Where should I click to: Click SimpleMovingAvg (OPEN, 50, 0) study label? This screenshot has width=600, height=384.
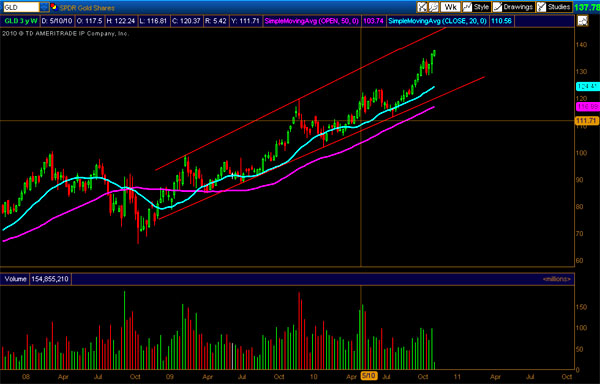(x=311, y=21)
